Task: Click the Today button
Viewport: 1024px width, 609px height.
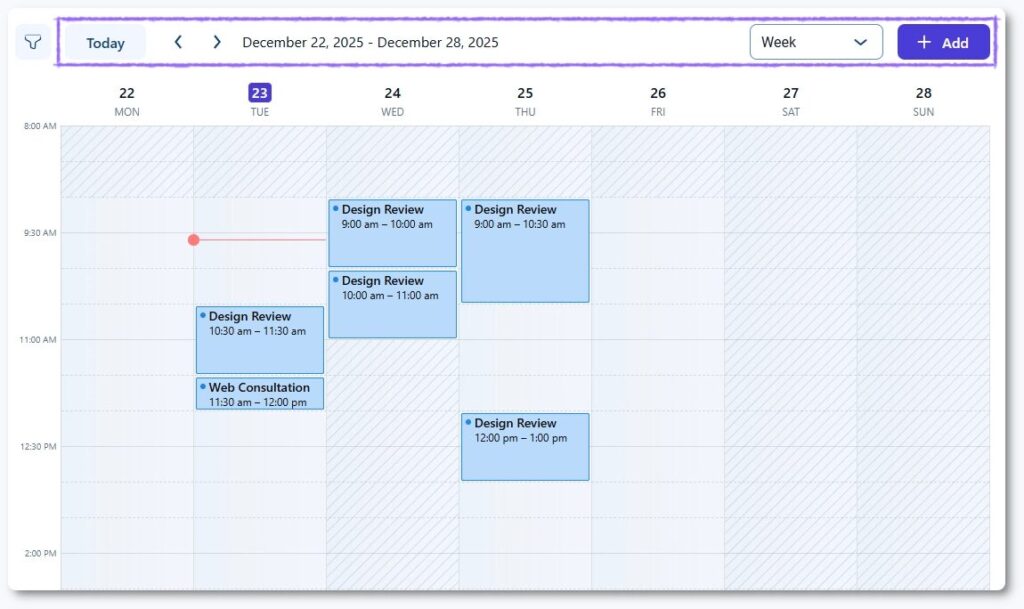Action: tap(105, 43)
